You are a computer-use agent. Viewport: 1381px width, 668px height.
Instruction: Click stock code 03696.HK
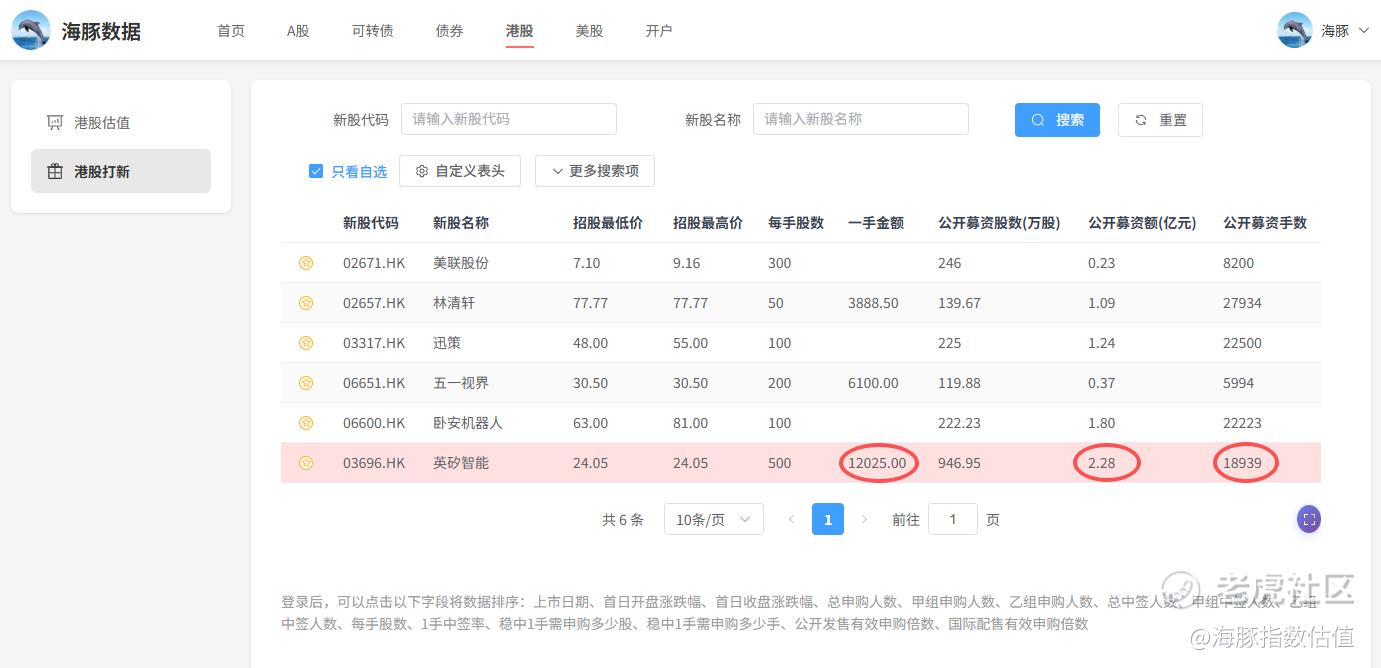374,463
